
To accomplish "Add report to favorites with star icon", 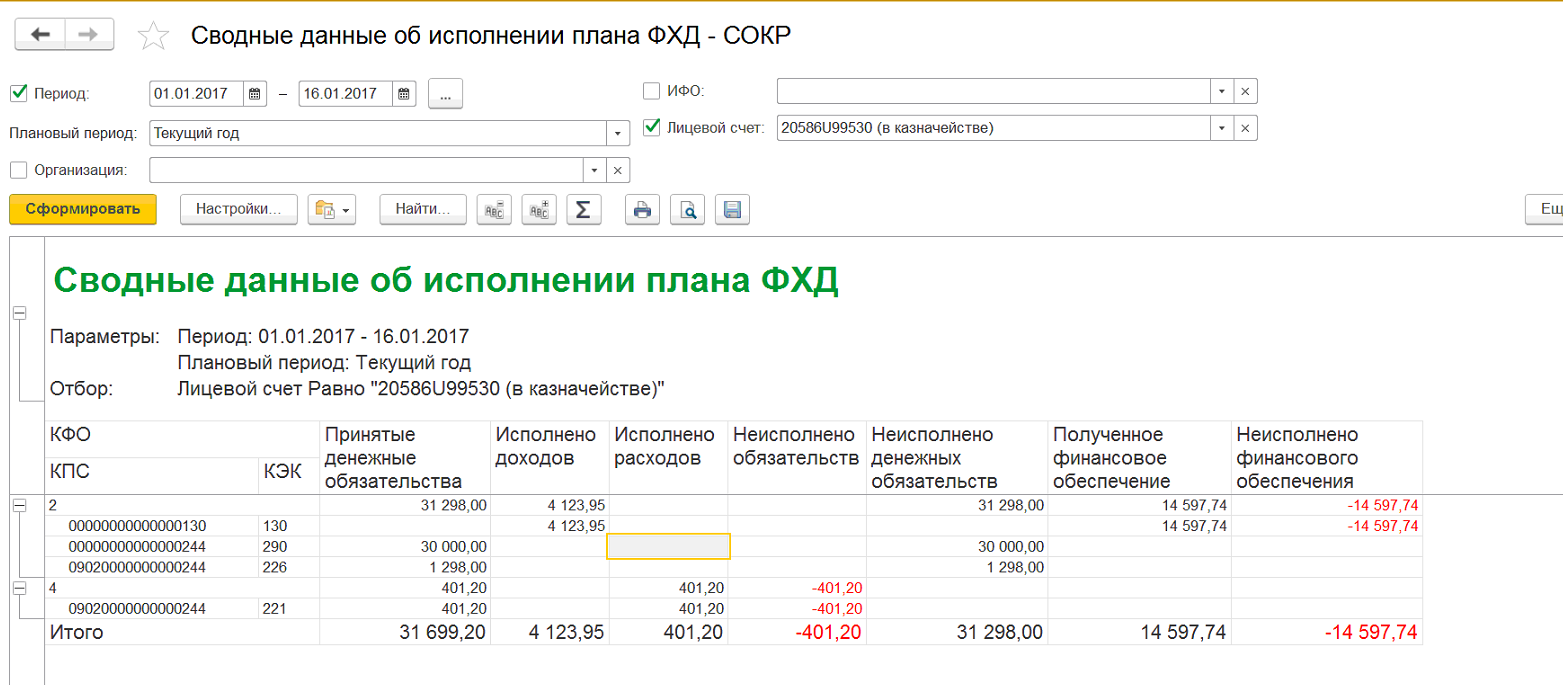I will tap(153, 36).
